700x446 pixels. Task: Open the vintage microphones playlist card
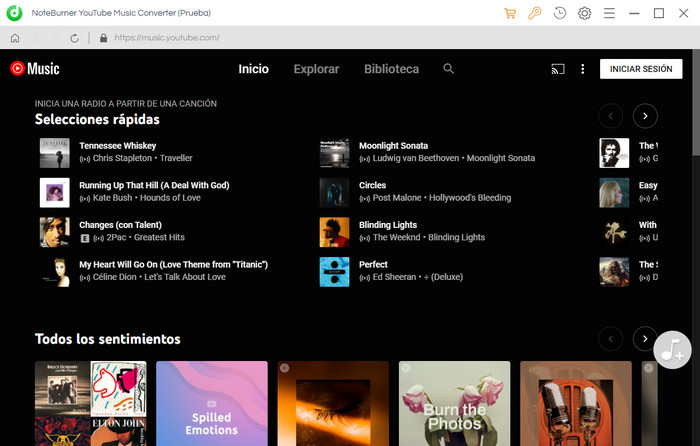click(576, 404)
